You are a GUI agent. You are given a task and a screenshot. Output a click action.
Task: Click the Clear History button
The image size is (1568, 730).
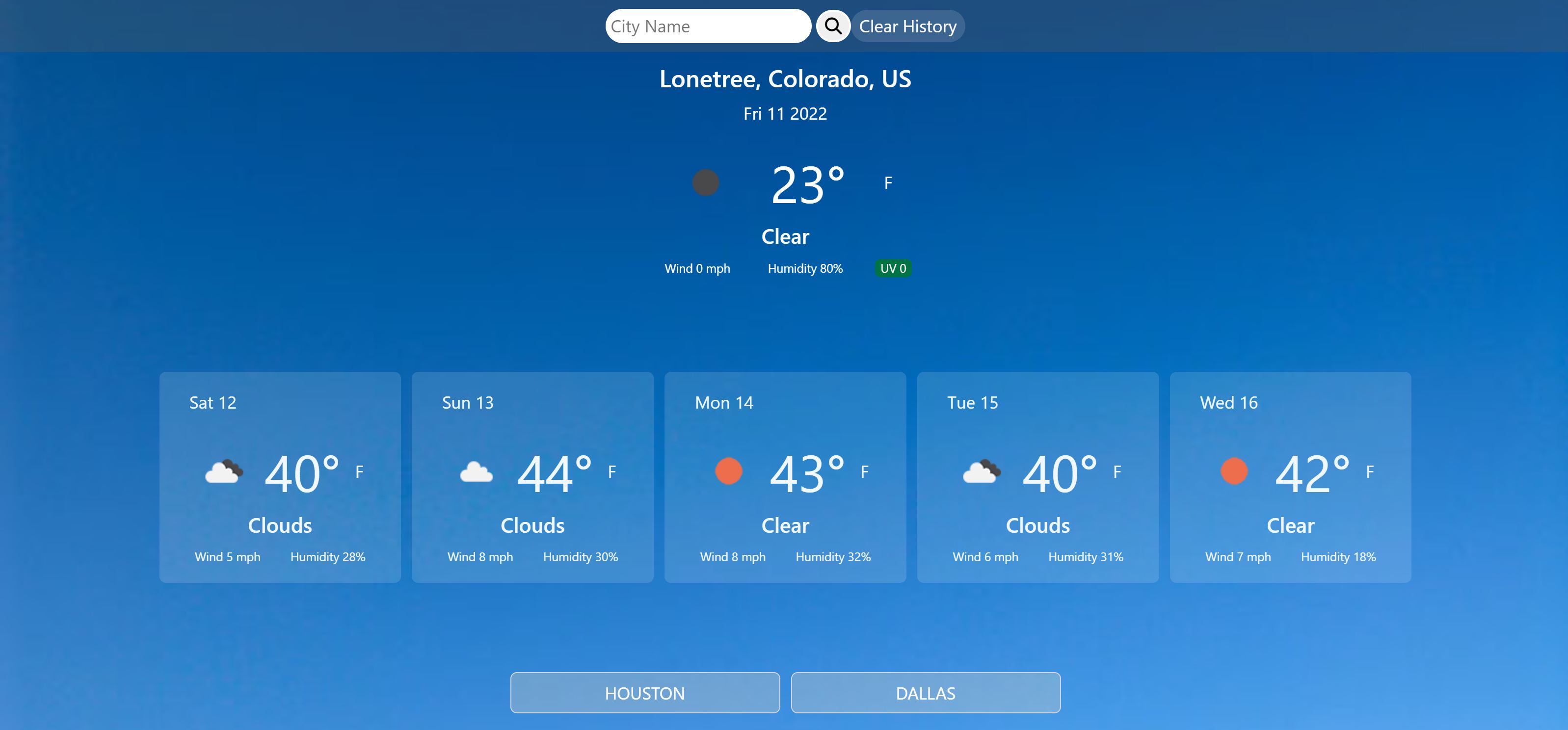point(905,26)
